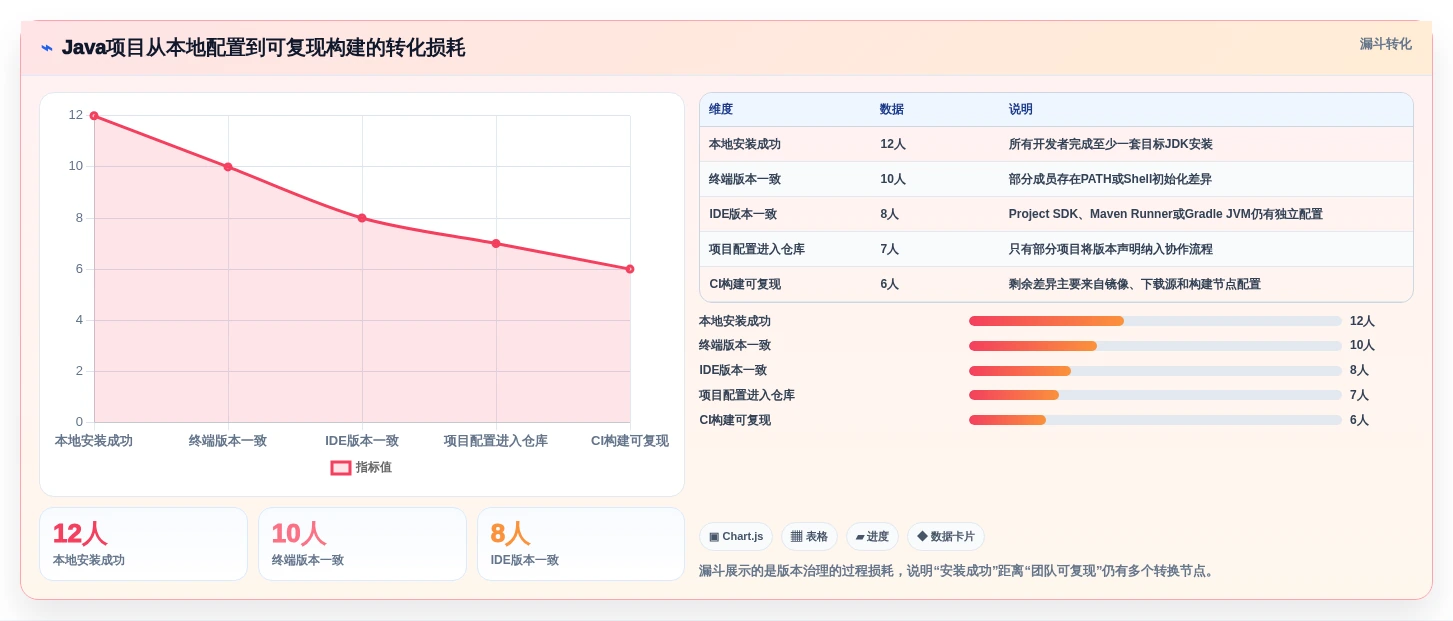1453x621 pixels.
Task: Select the Chart.js tag chip
Action: [x=736, y=536]
